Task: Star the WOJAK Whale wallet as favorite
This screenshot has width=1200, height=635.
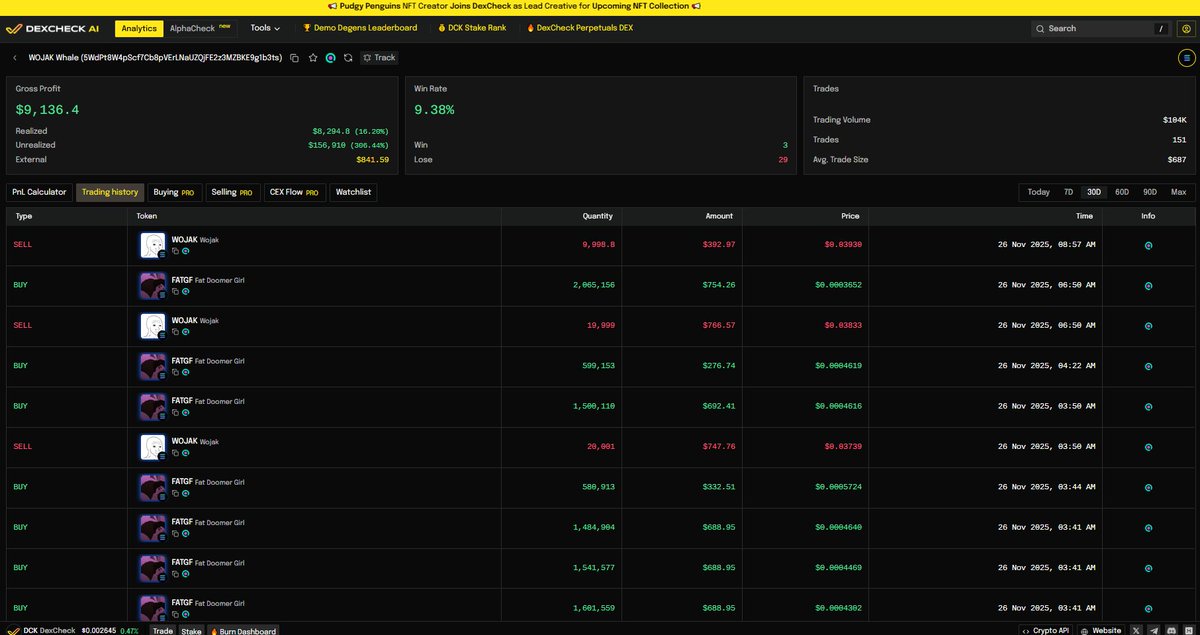Action: tap(313, 58)
